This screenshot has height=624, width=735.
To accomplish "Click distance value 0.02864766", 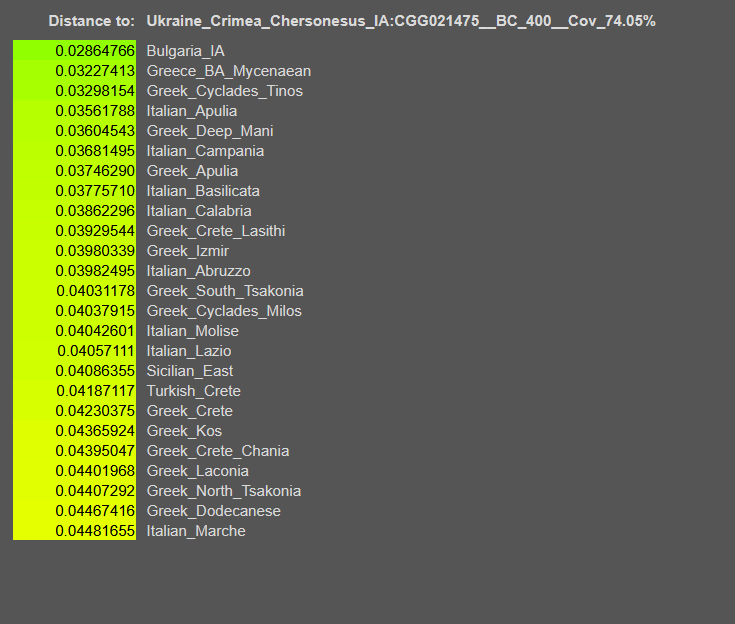I will click(95, 51).
